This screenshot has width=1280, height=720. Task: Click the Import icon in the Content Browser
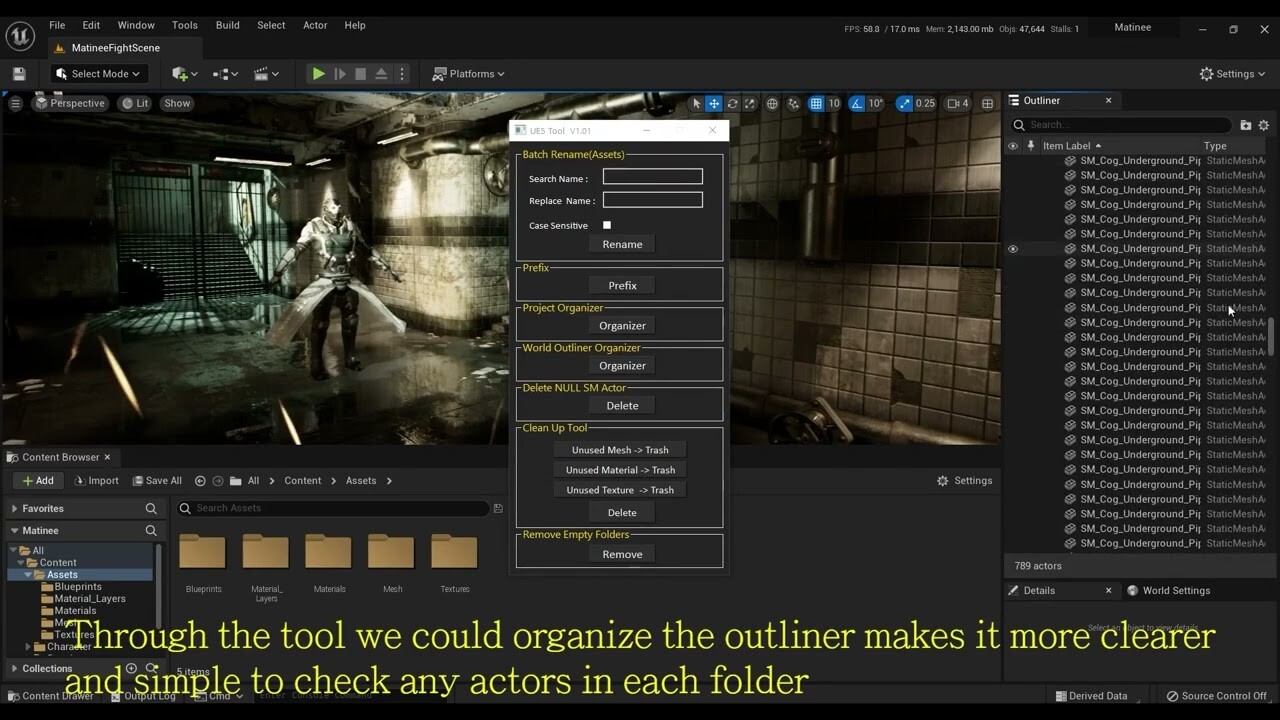point(96,480)
